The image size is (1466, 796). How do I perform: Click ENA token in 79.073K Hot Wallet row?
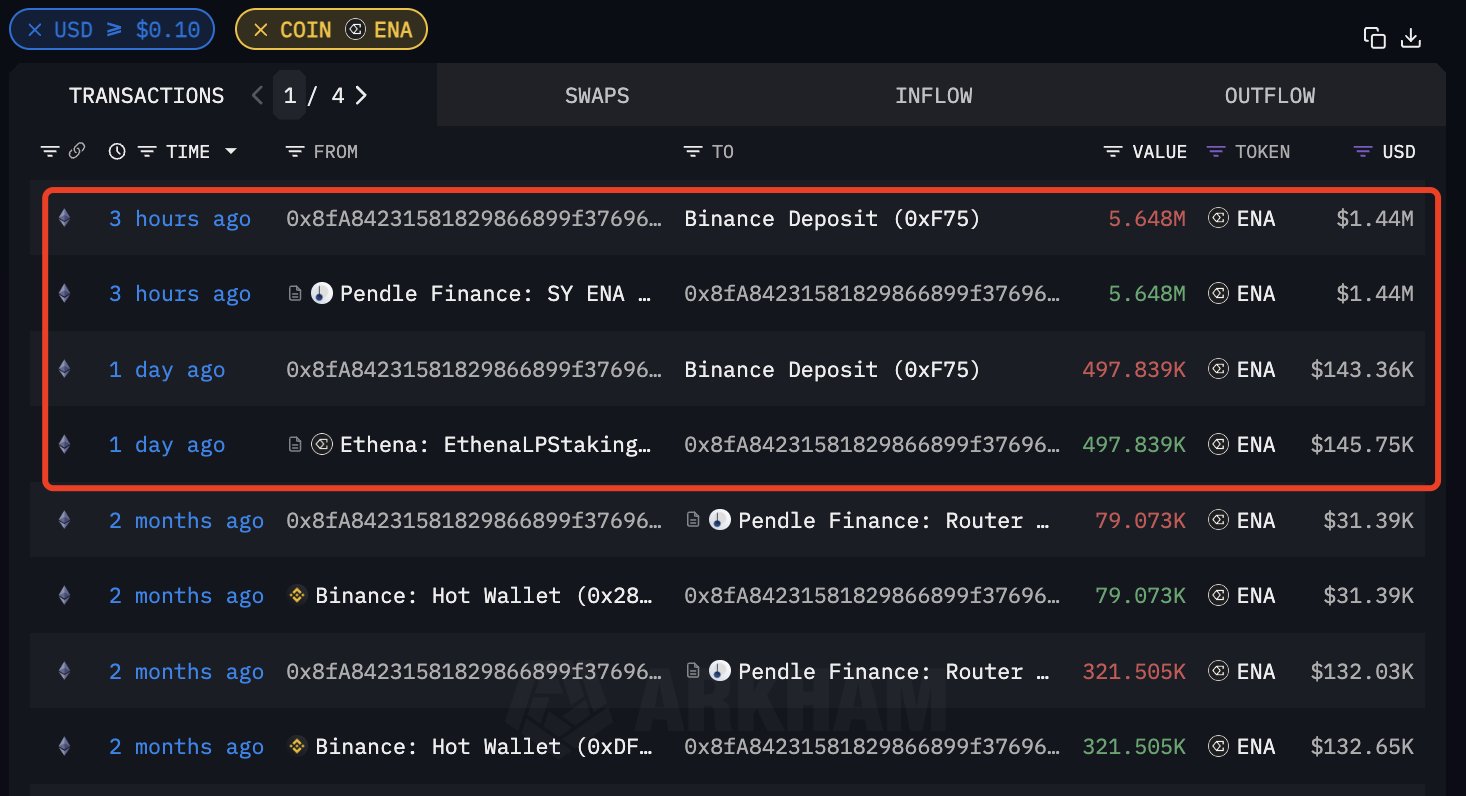click(x=1242, y=595)
